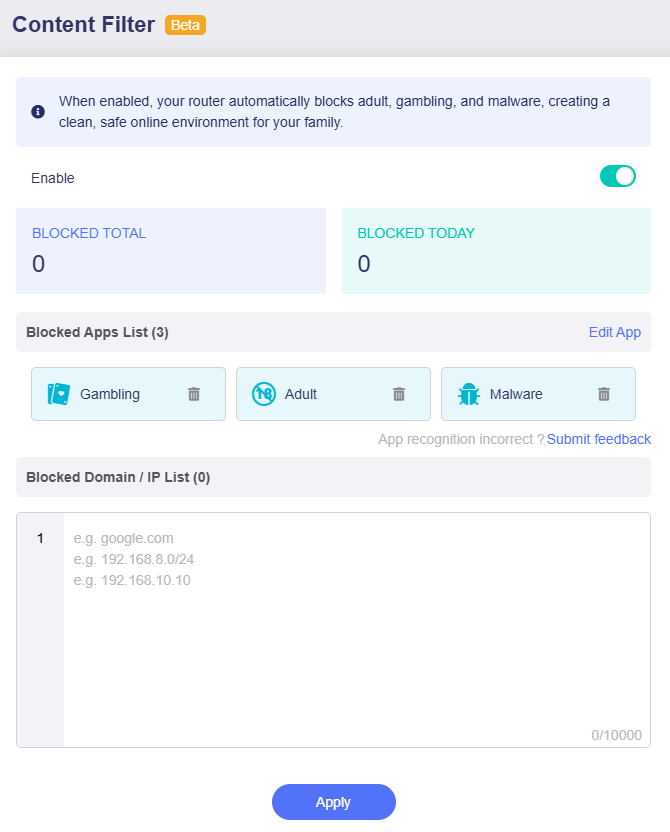Click the Blocked Apps List header
670x832 pixels.
[96, 332]
